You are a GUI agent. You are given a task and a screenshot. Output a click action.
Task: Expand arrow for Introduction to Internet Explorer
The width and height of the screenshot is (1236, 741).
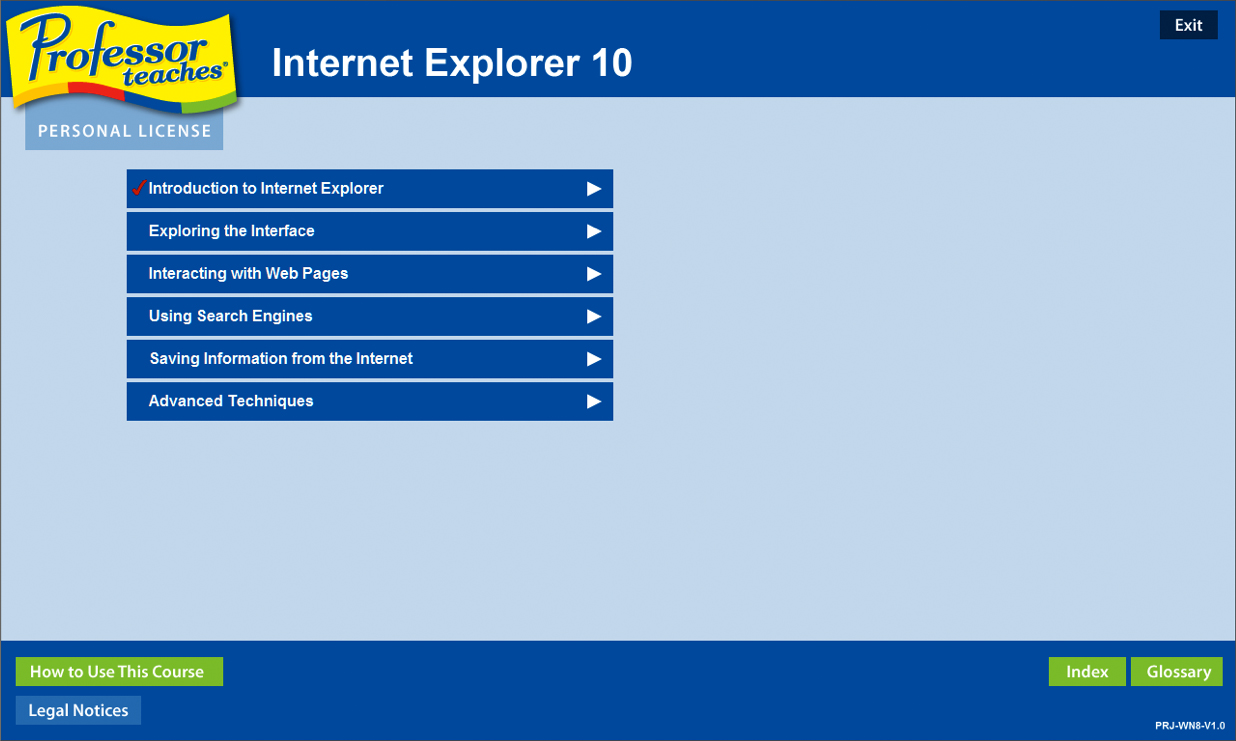594,188
